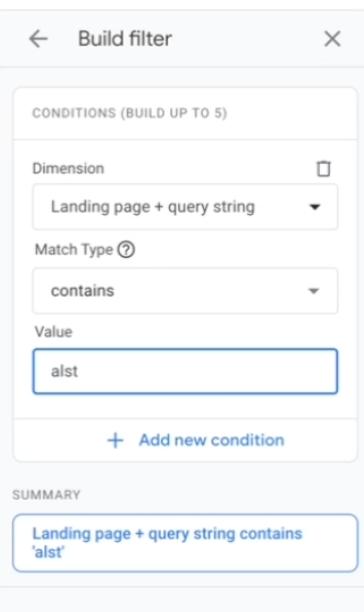Click the 'Match Type' label text

(74, 249)
